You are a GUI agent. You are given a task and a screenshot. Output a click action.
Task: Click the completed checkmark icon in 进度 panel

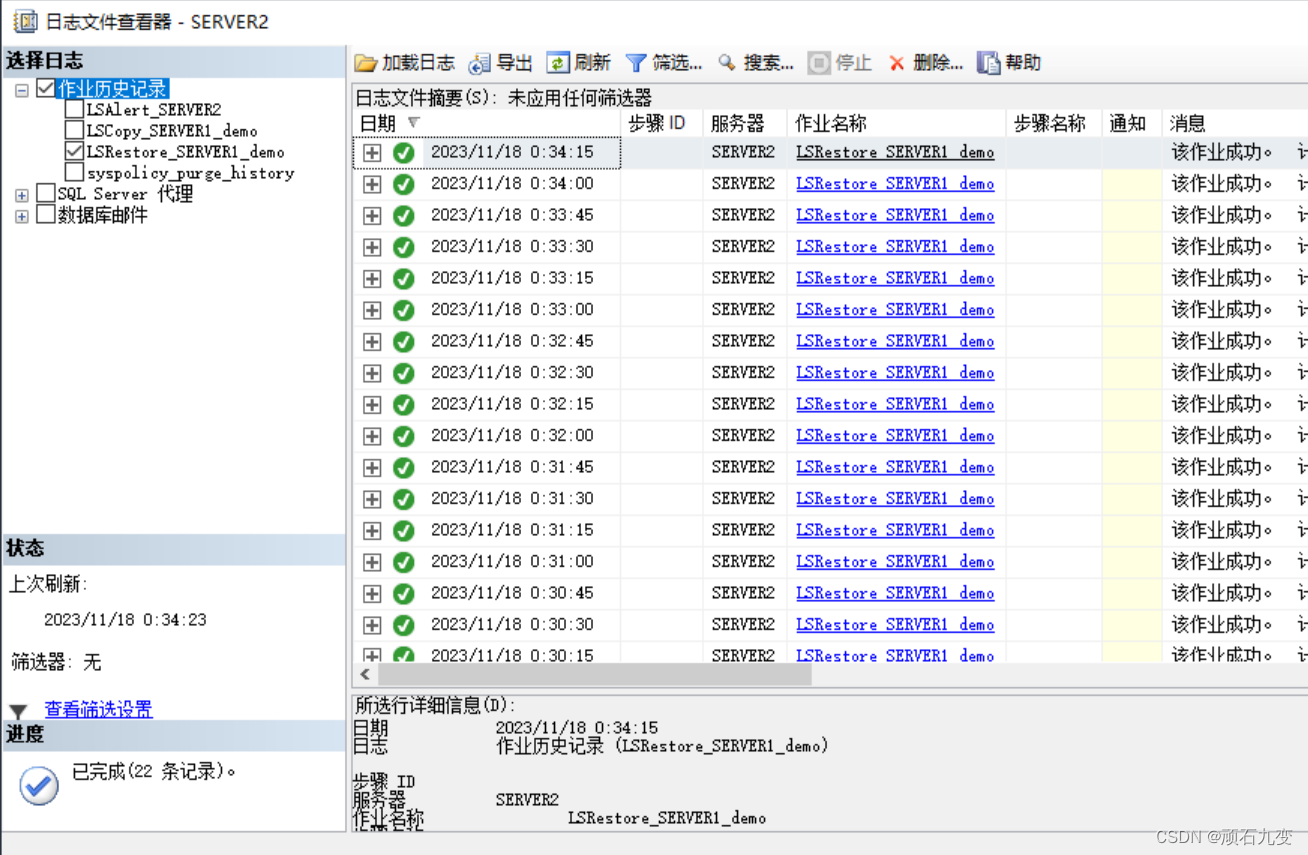(x=39, y=785)
